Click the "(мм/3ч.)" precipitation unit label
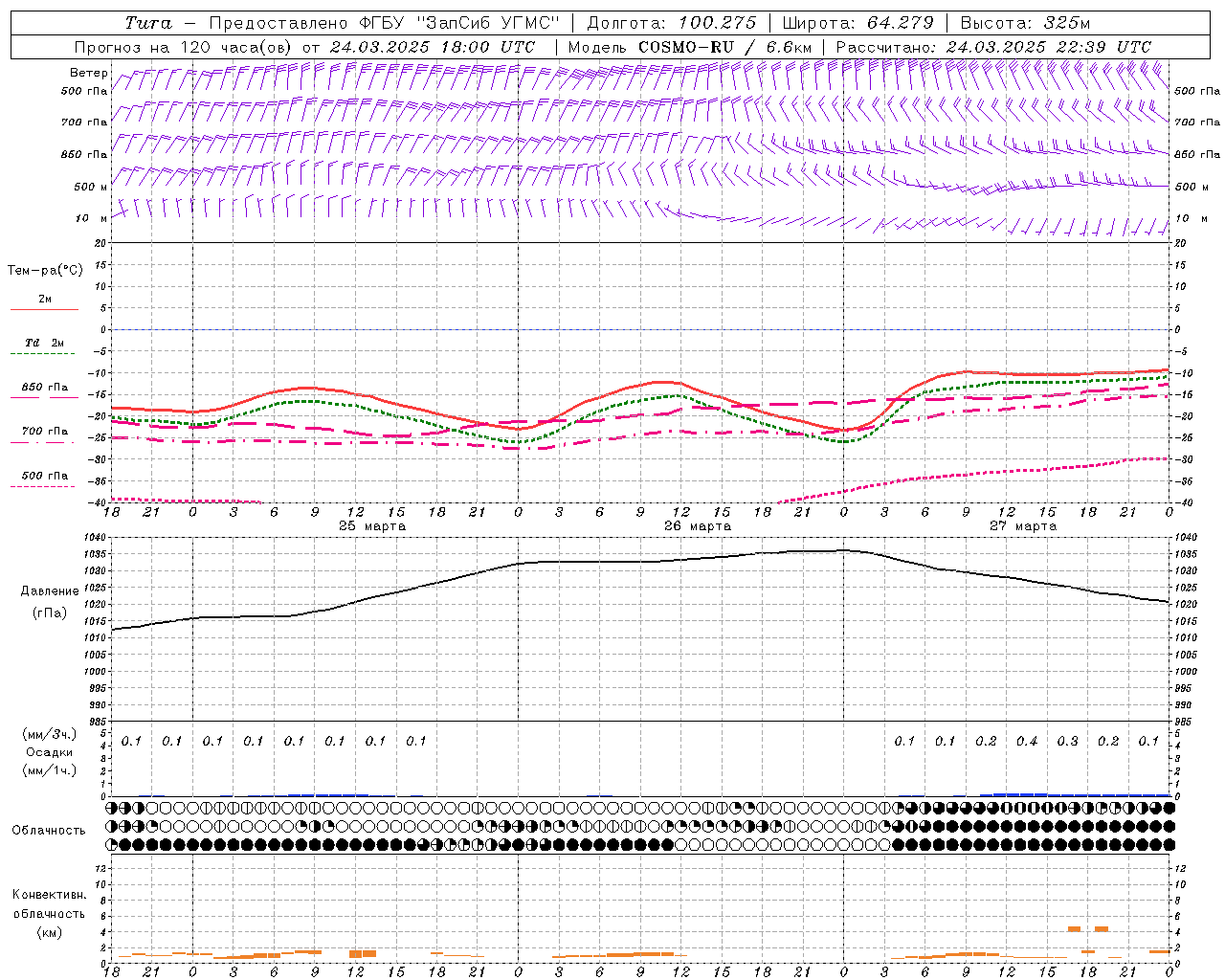Viewport: 1225px width, 980px height. [x=50, y=734]
